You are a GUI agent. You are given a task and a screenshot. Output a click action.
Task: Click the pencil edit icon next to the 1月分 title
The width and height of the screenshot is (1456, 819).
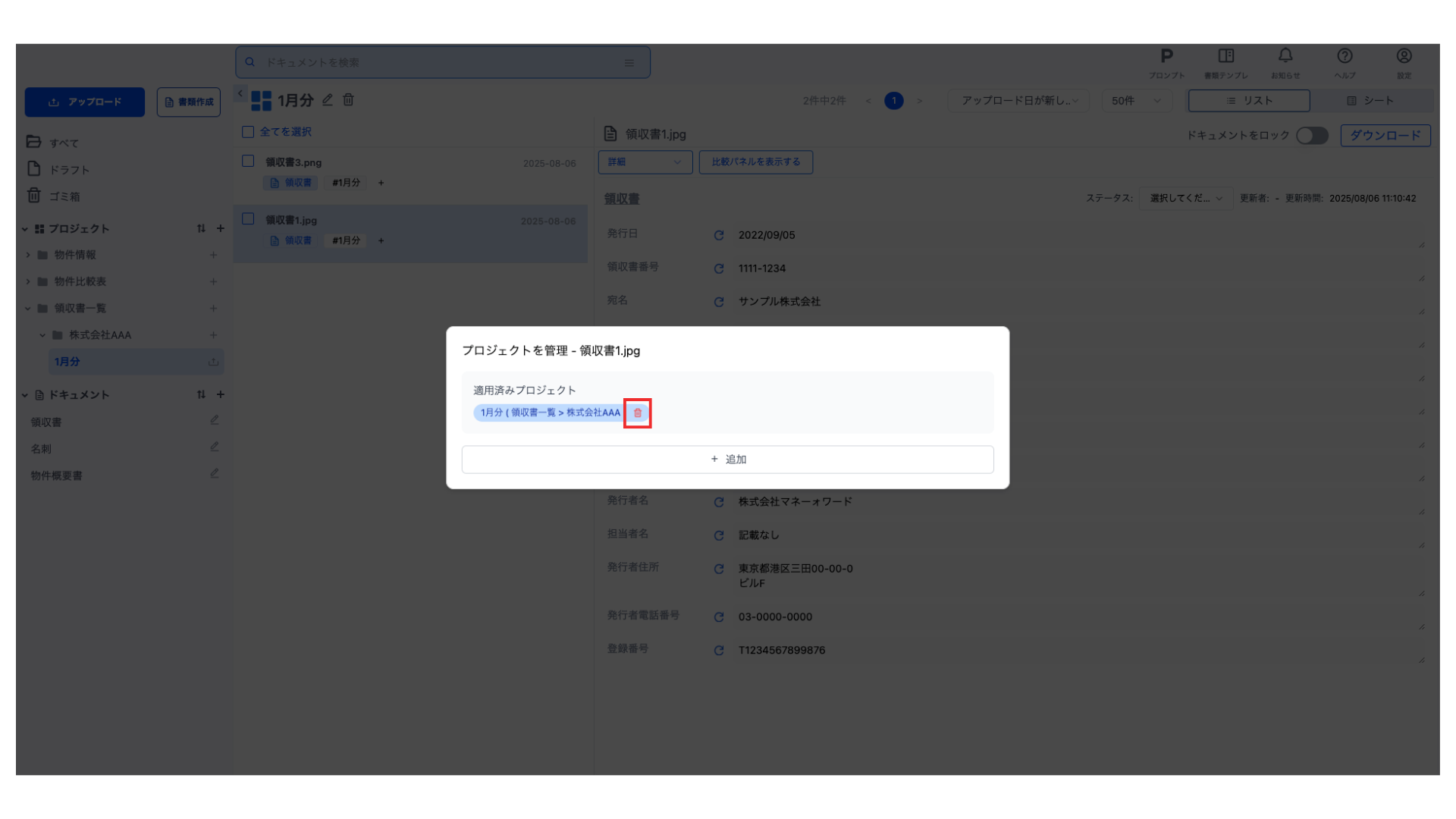point(328,100)
